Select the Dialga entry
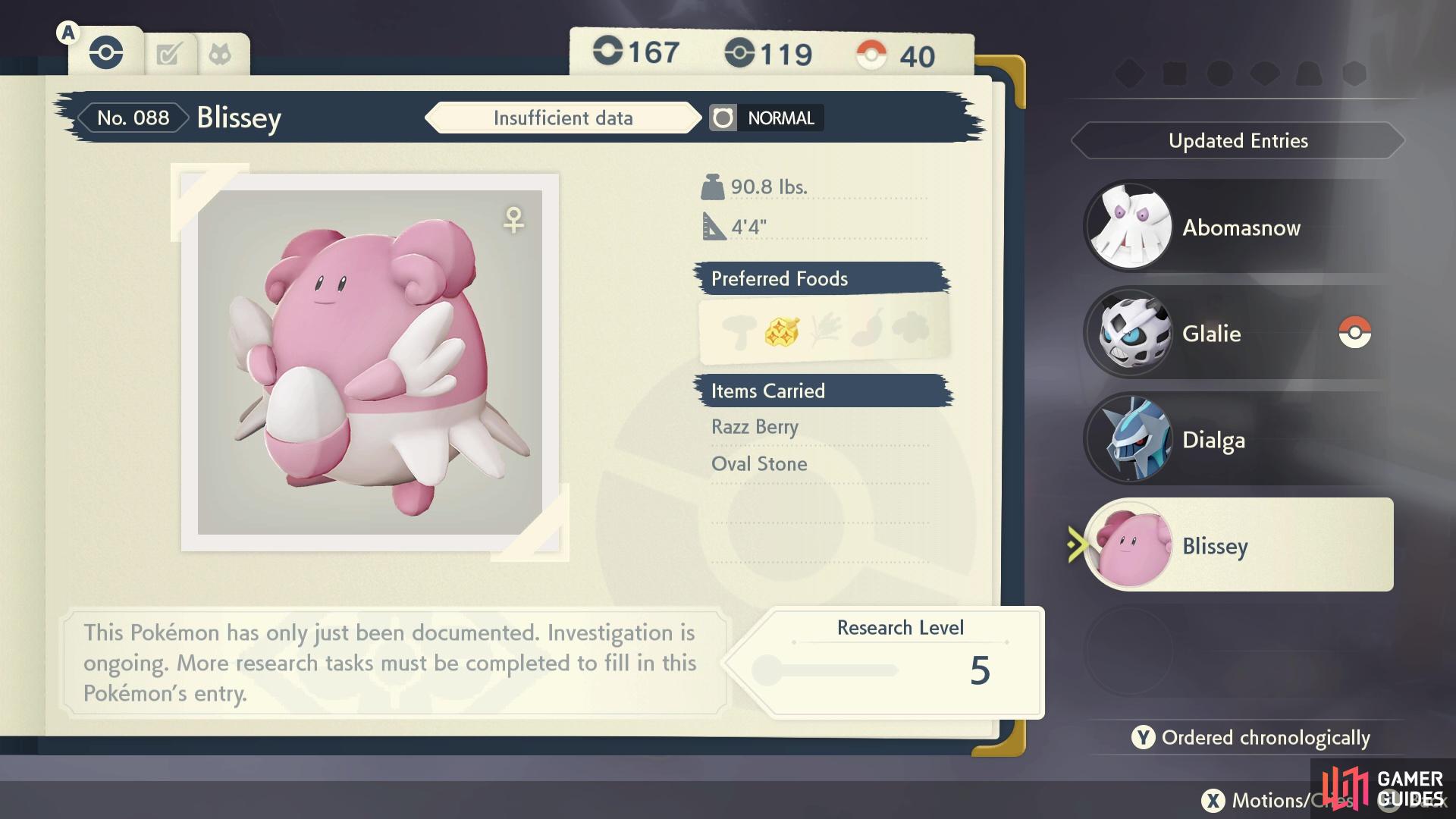The height and width of the screenshot is (819, 1456). [1239, 439]
